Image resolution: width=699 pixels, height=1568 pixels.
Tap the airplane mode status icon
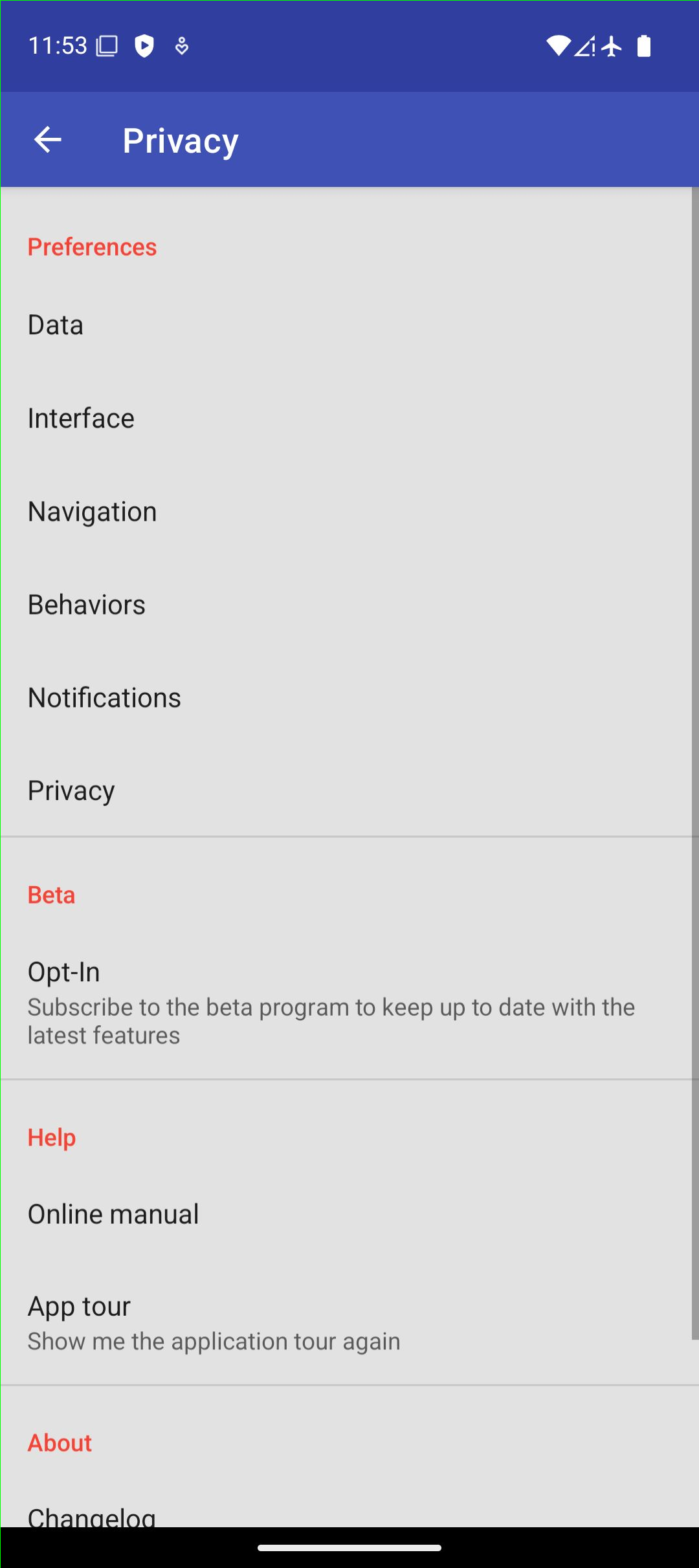pos(611,46)
